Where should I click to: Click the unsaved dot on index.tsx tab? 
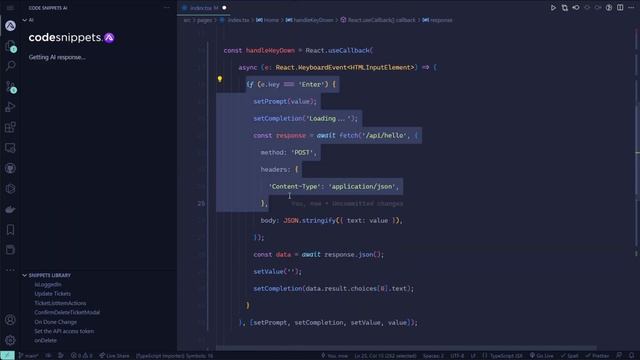tap(224, 8)
